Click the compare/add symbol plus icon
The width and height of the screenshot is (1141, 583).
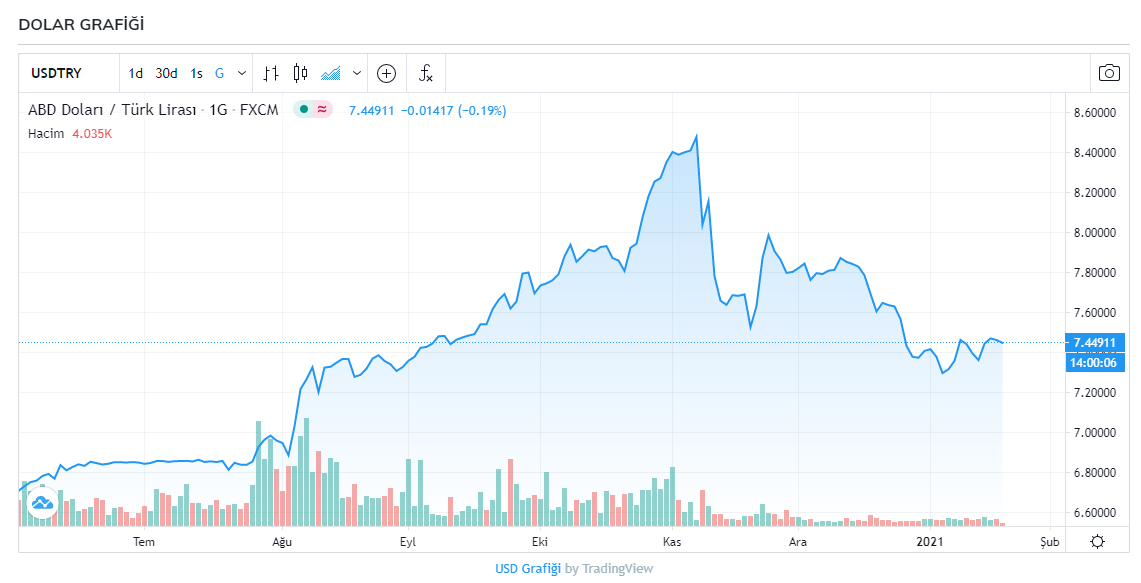pyautogui.click(x=386, y=73)
